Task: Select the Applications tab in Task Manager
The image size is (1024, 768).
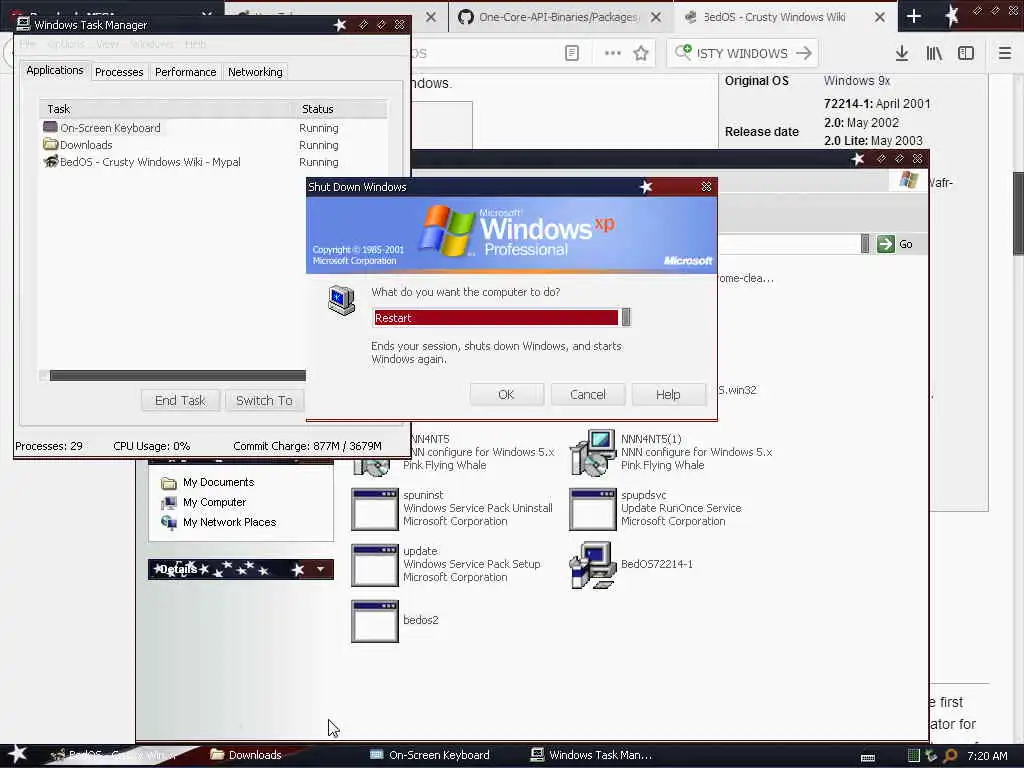Action: pos(55,71)
